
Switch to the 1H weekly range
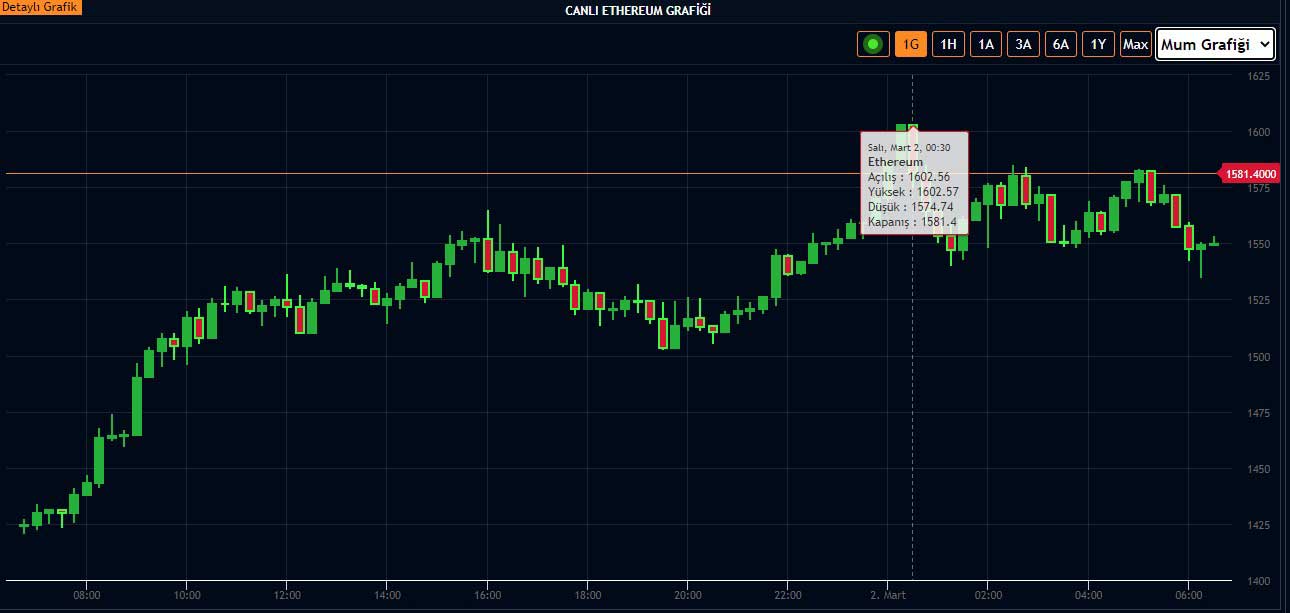coord(949,44)
